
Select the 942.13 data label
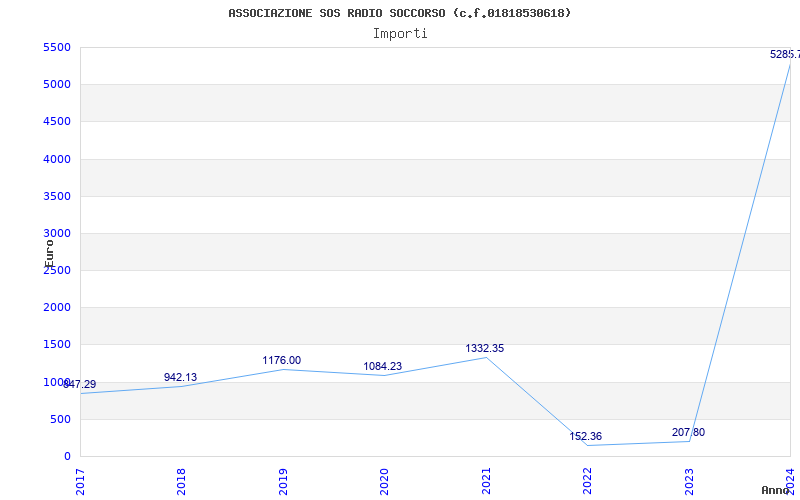pos(180,378)
